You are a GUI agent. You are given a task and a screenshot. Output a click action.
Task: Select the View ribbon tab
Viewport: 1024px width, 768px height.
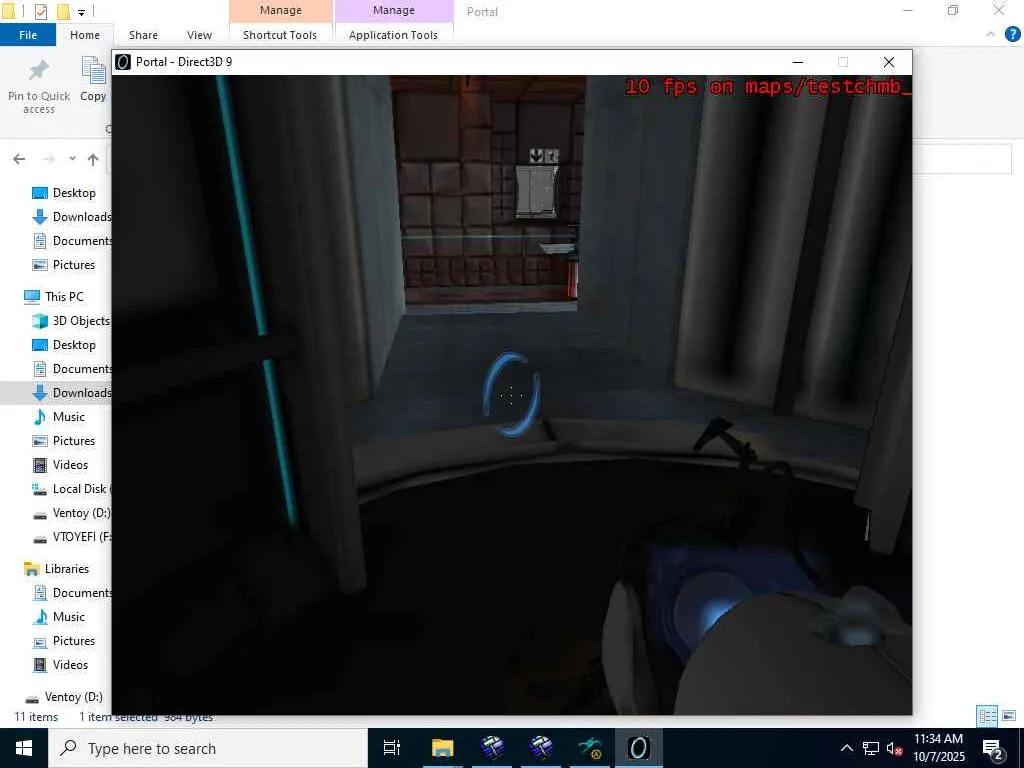(x=199, y=35)
